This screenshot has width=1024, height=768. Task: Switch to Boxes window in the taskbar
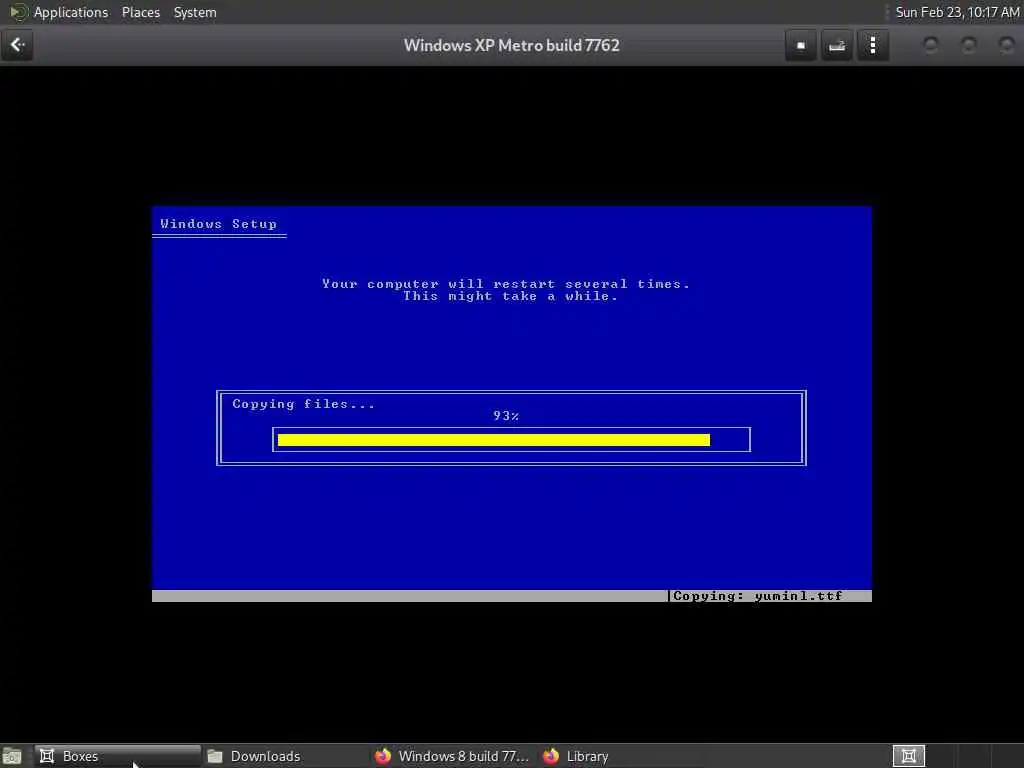coord(118,756)
